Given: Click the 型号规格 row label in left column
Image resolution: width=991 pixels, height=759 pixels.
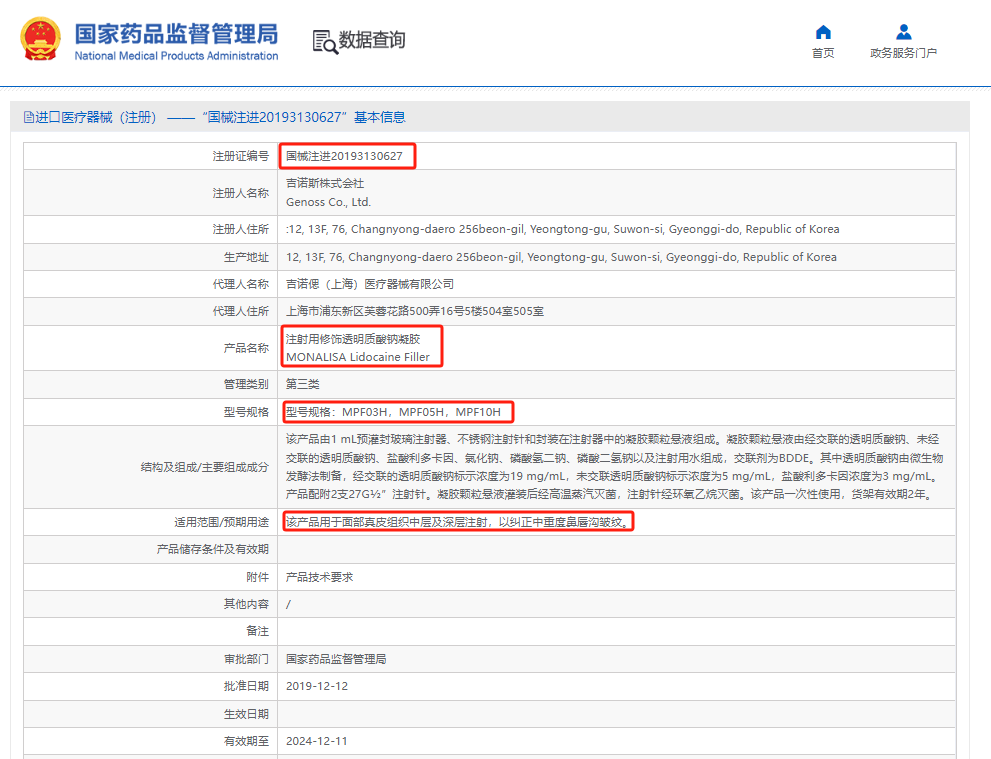Looking at the screenshot, I should pyautogui.click(x=246, y=412).
